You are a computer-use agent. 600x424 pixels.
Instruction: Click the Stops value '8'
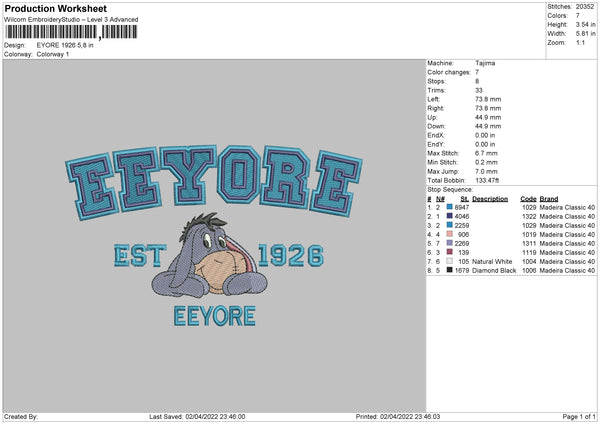point(477,81)
